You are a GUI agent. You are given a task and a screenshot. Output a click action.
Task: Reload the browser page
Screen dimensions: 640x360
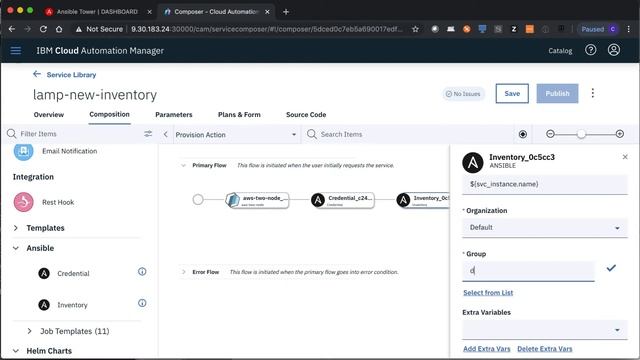pos(43,29)
